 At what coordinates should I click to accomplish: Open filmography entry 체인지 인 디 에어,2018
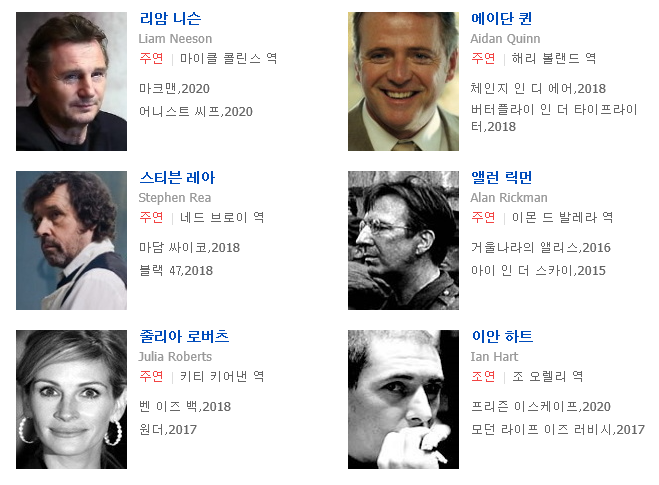[538, 89]
